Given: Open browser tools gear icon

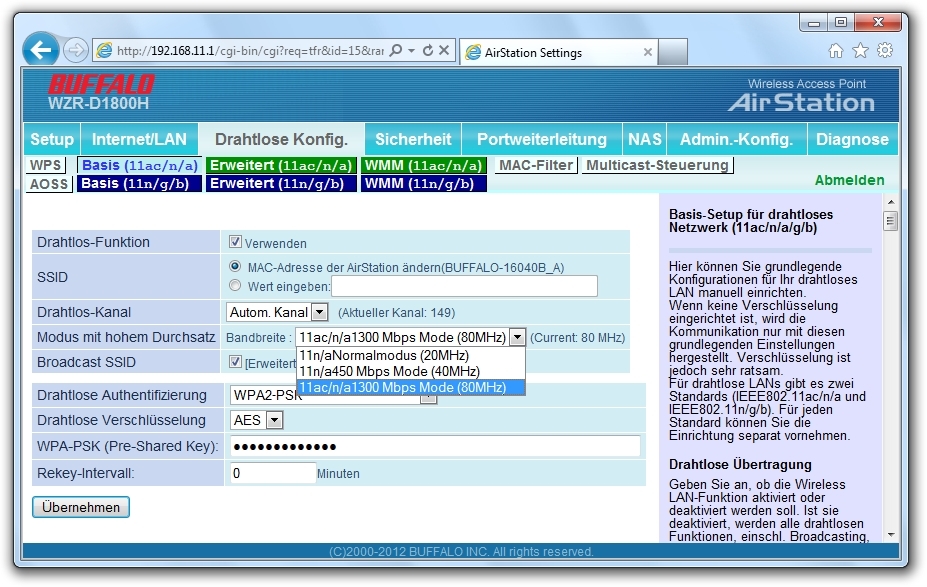Looking at the screenshot, I should (x=885, y=51).
